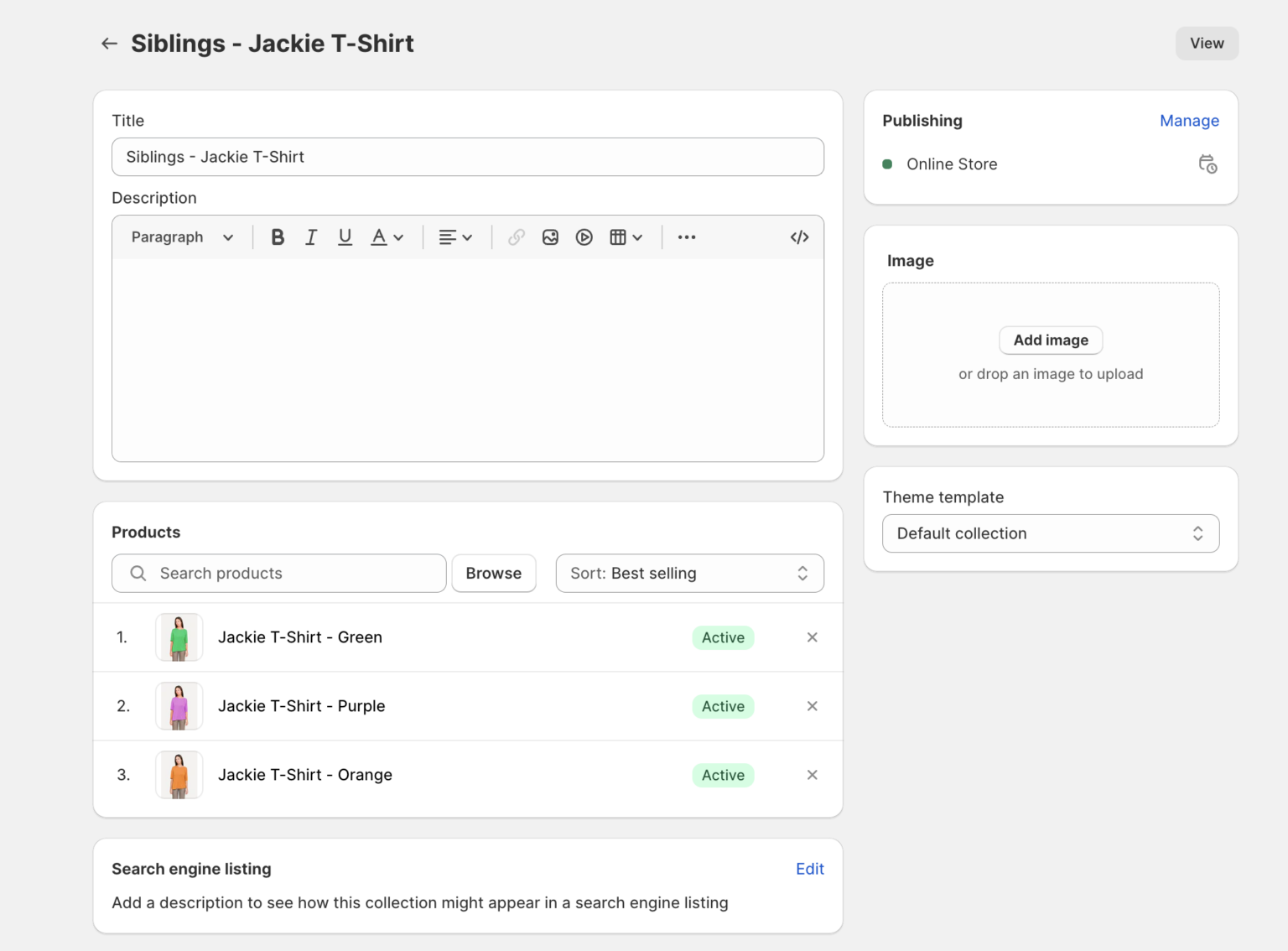
Task: Remove Jackie T-Shirt - Purple from the collection
Action: click(x=812, y=706)
